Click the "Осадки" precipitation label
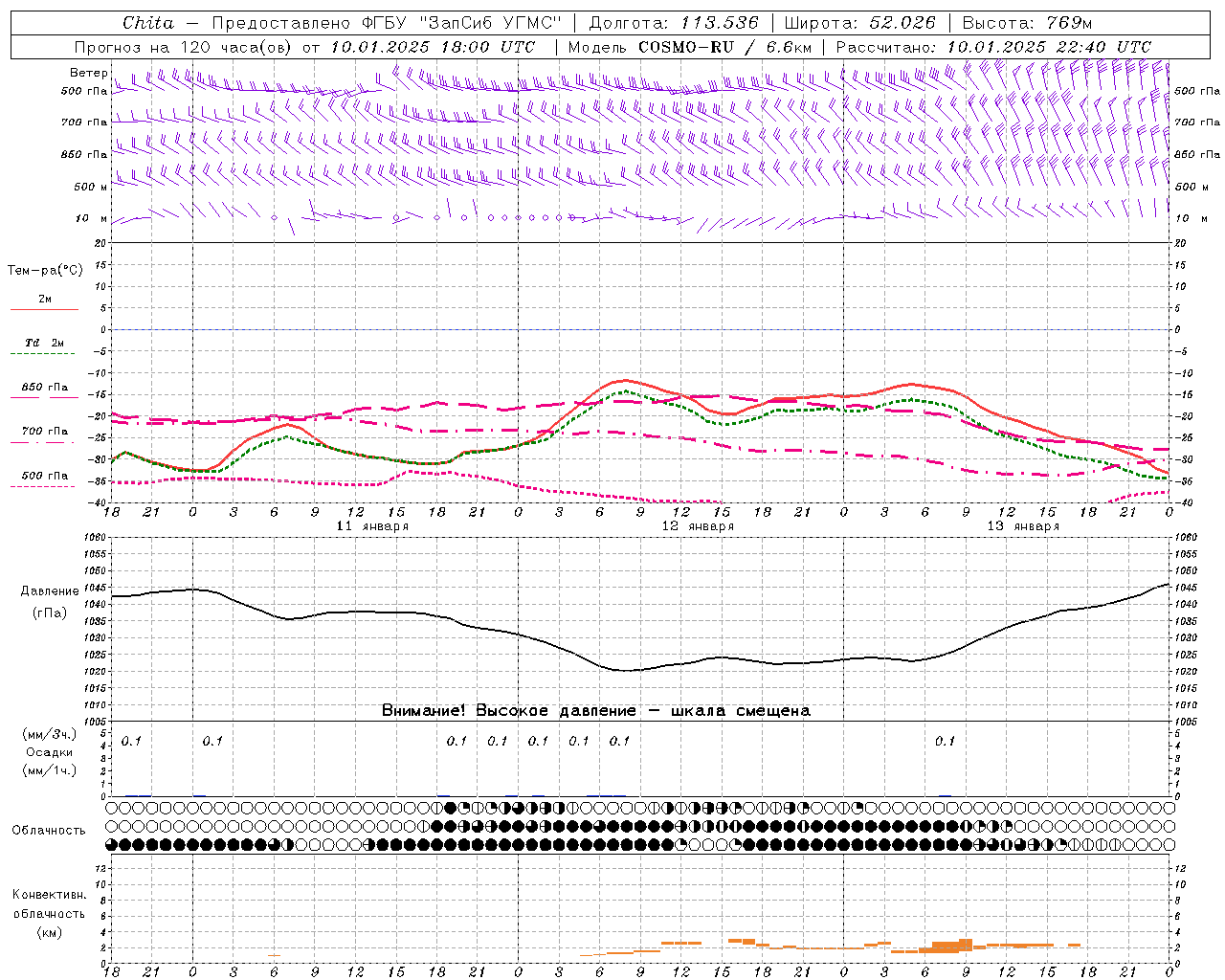1225x980 pixels. tap(50, 752)
